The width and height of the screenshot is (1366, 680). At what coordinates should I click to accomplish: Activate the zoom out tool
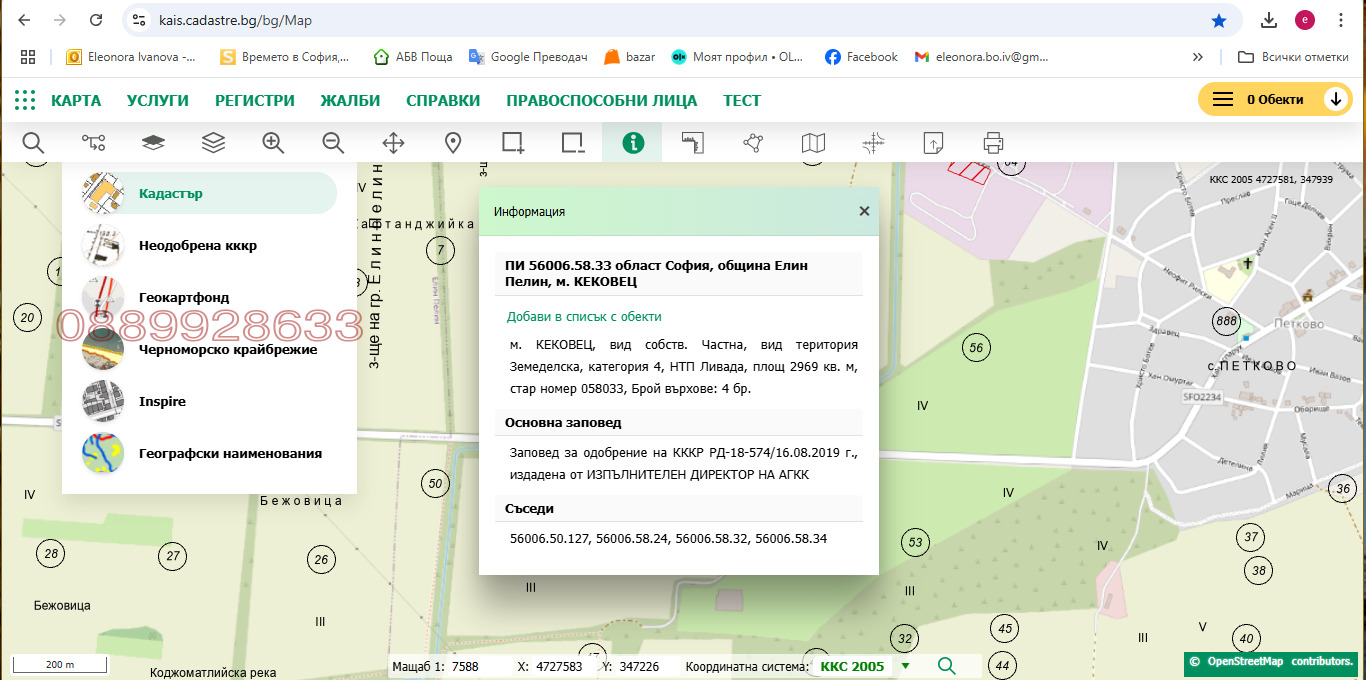(x=333, y=142)
